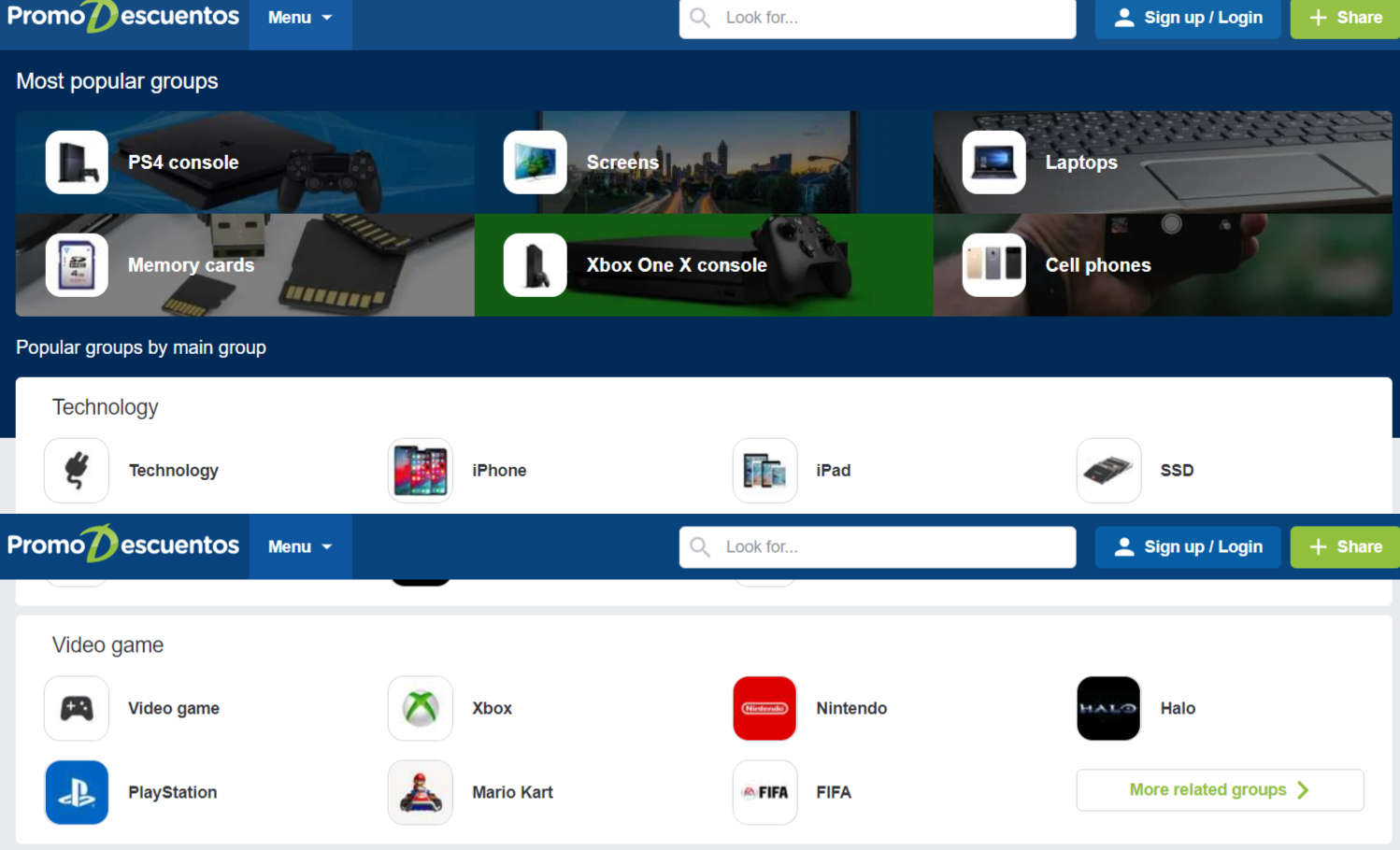
Task: Click the Technology plug icon
Action: point(77,471)
